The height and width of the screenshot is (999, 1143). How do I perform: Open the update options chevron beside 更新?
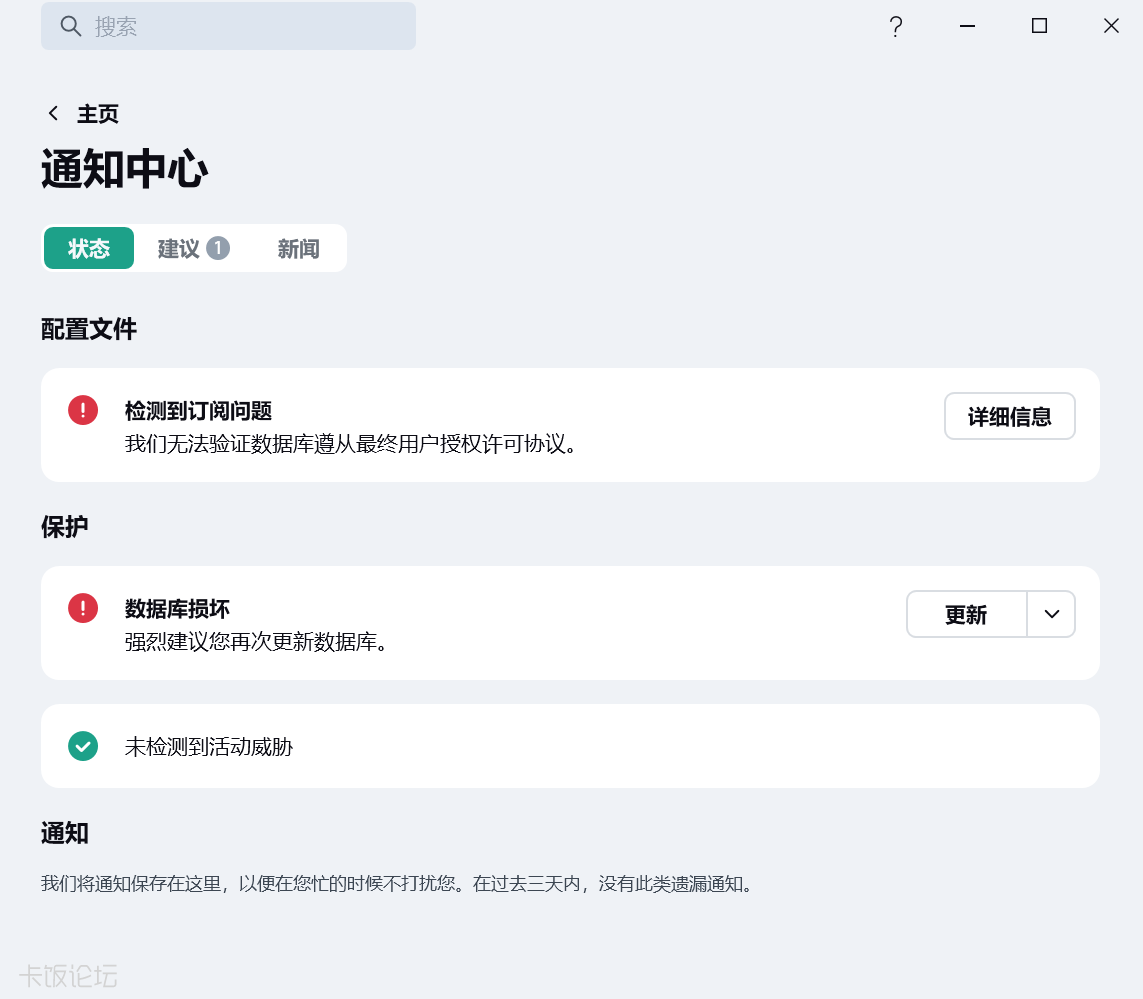tap(1051, 614)
